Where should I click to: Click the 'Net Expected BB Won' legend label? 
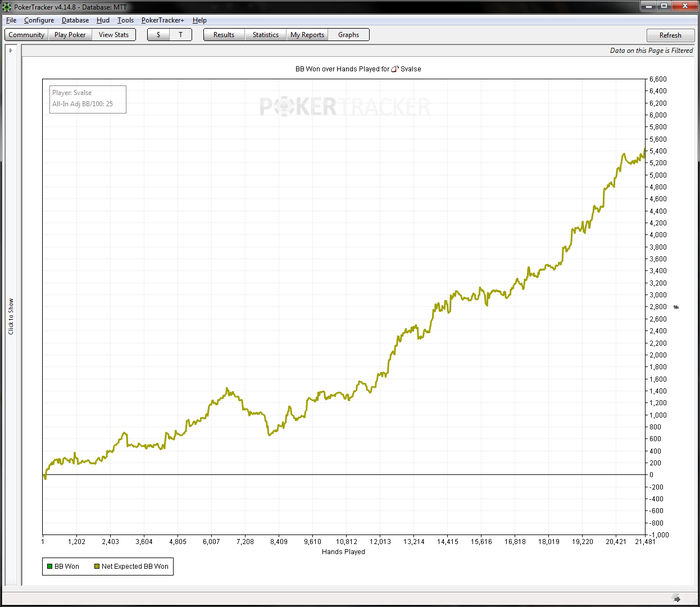(135, 566)
